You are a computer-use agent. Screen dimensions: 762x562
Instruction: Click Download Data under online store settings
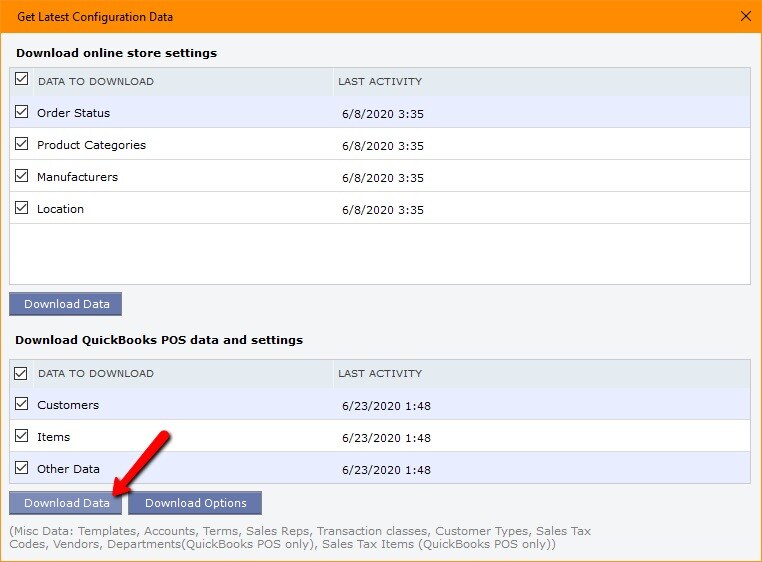coord(66,304)
